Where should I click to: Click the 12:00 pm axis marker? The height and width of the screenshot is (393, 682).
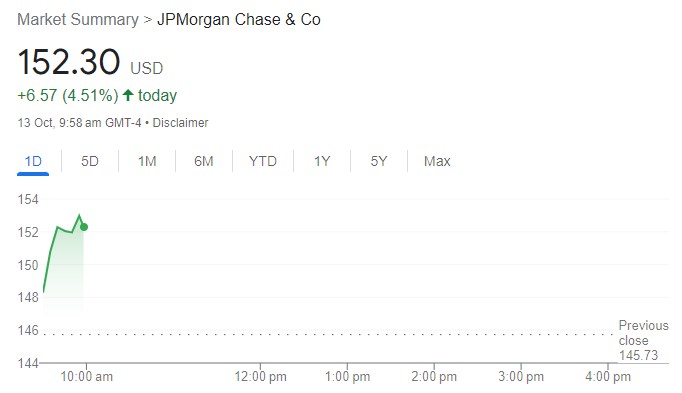260,376
